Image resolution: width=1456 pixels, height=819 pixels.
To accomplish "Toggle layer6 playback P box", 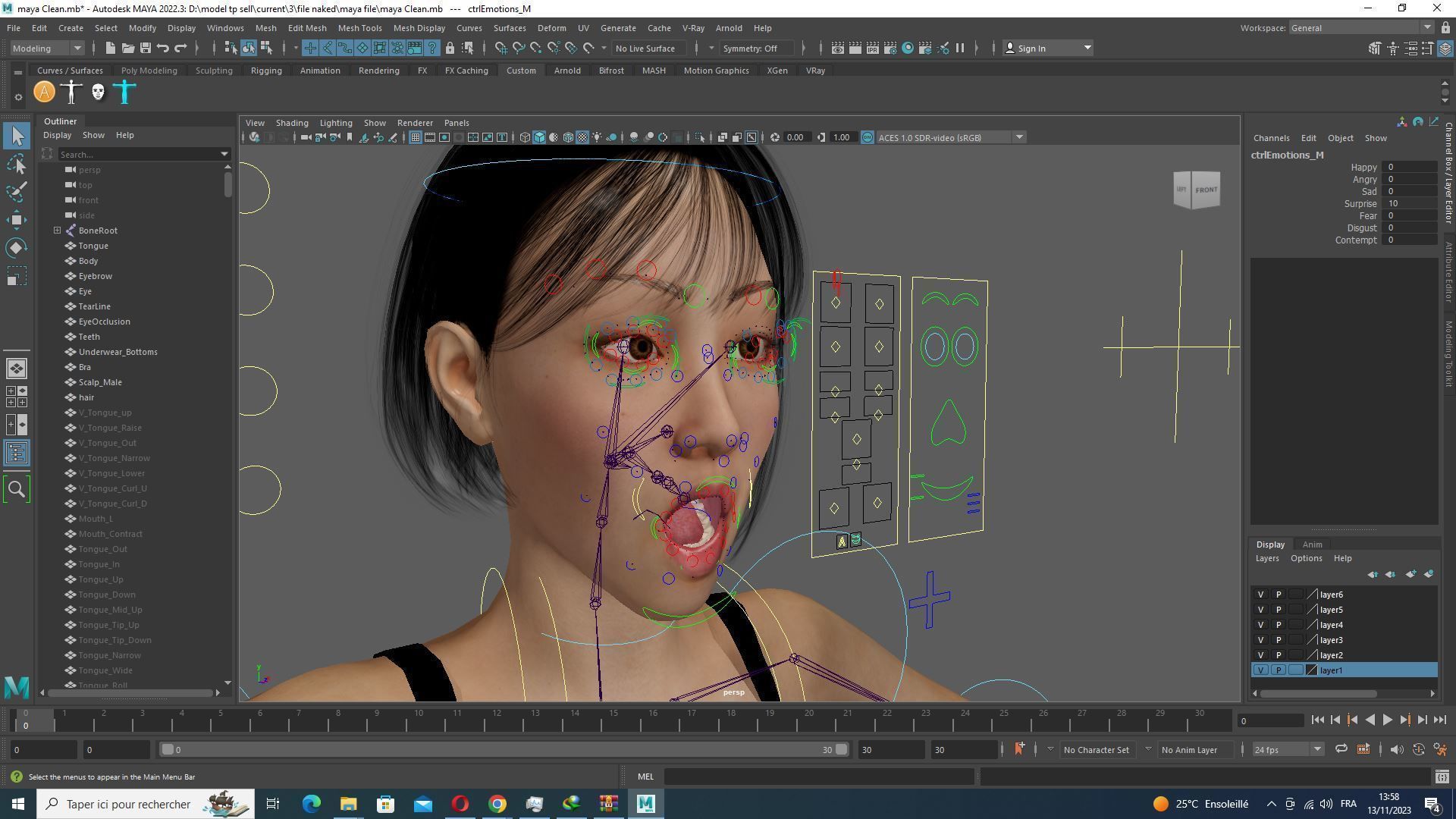I will point(1279,595).
